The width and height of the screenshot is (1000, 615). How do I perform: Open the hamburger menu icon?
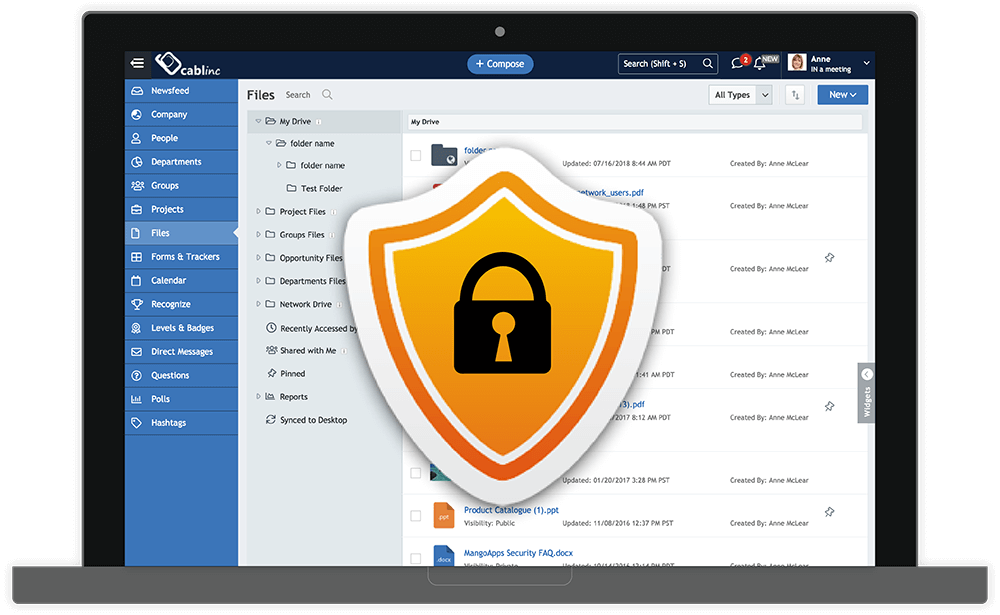[136, 63]
